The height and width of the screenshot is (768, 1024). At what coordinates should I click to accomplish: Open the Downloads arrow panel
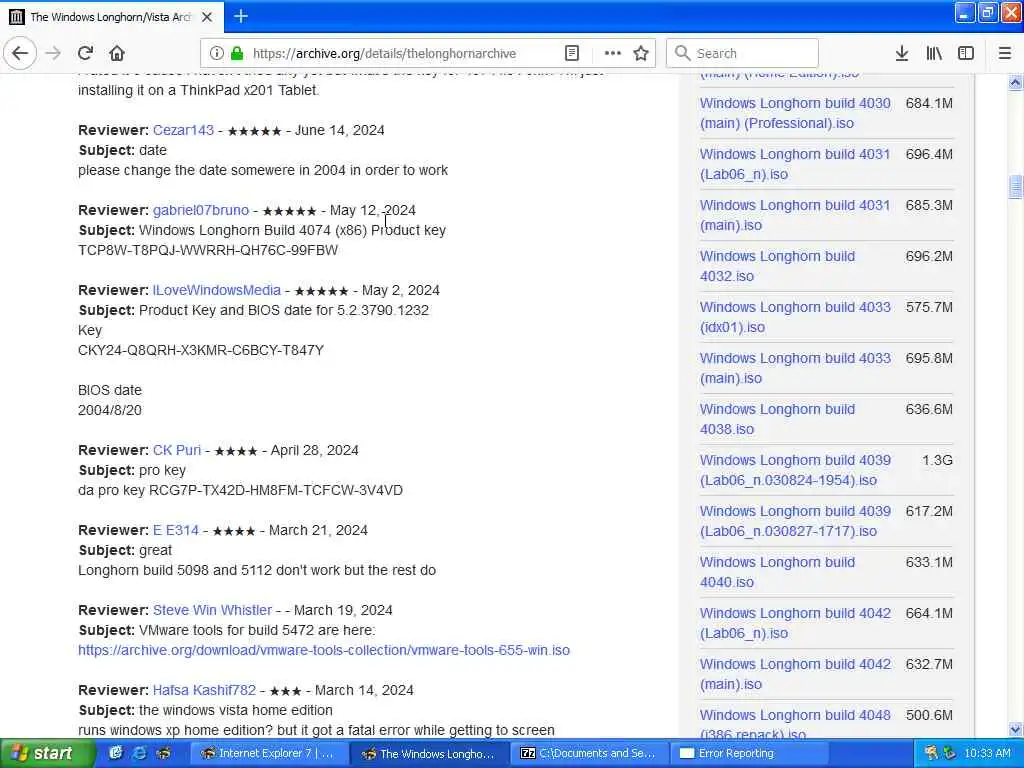902,53
